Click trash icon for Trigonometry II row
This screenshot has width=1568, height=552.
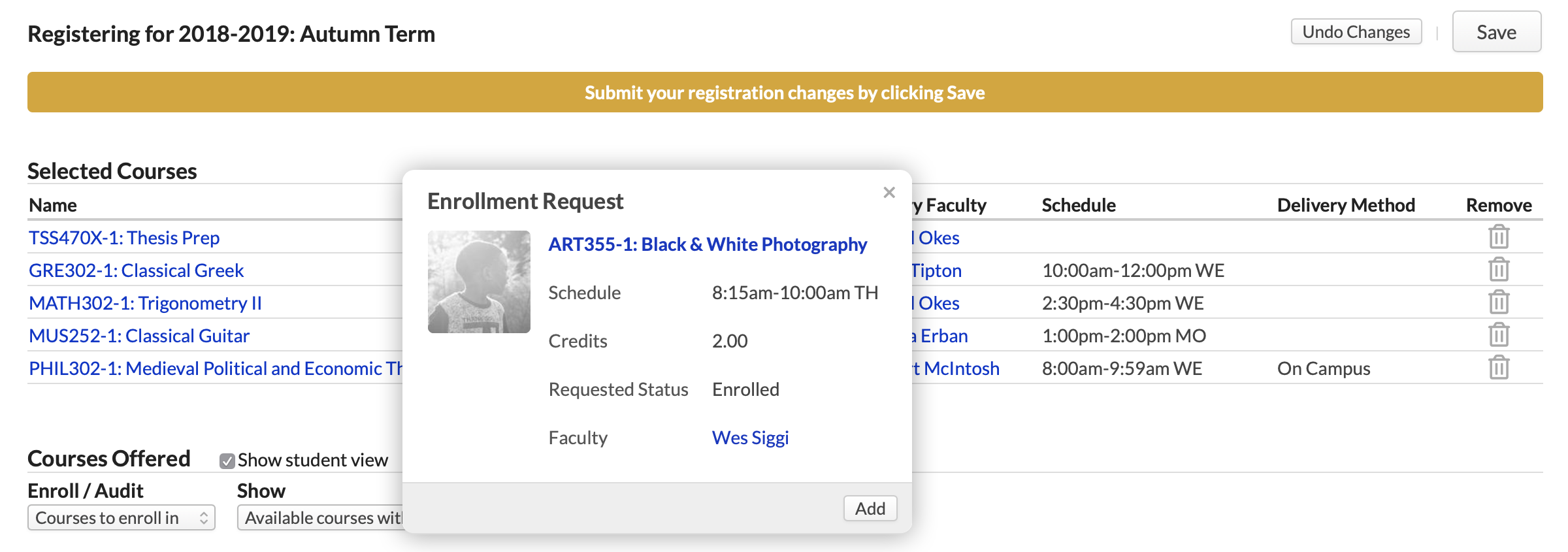[x=1499, y=302]
